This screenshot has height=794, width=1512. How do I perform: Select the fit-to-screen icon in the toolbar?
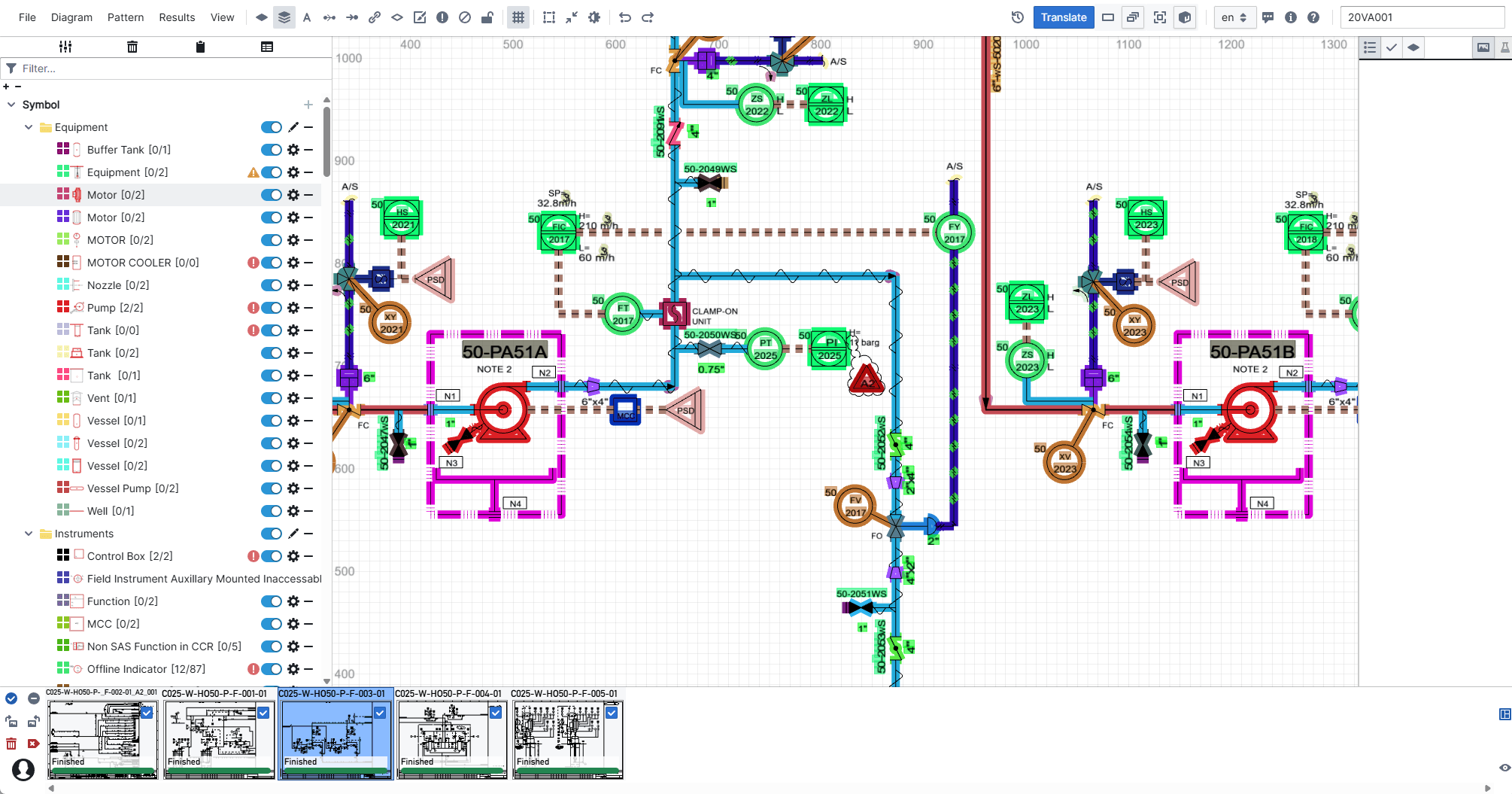click(x=1159, y=17)
